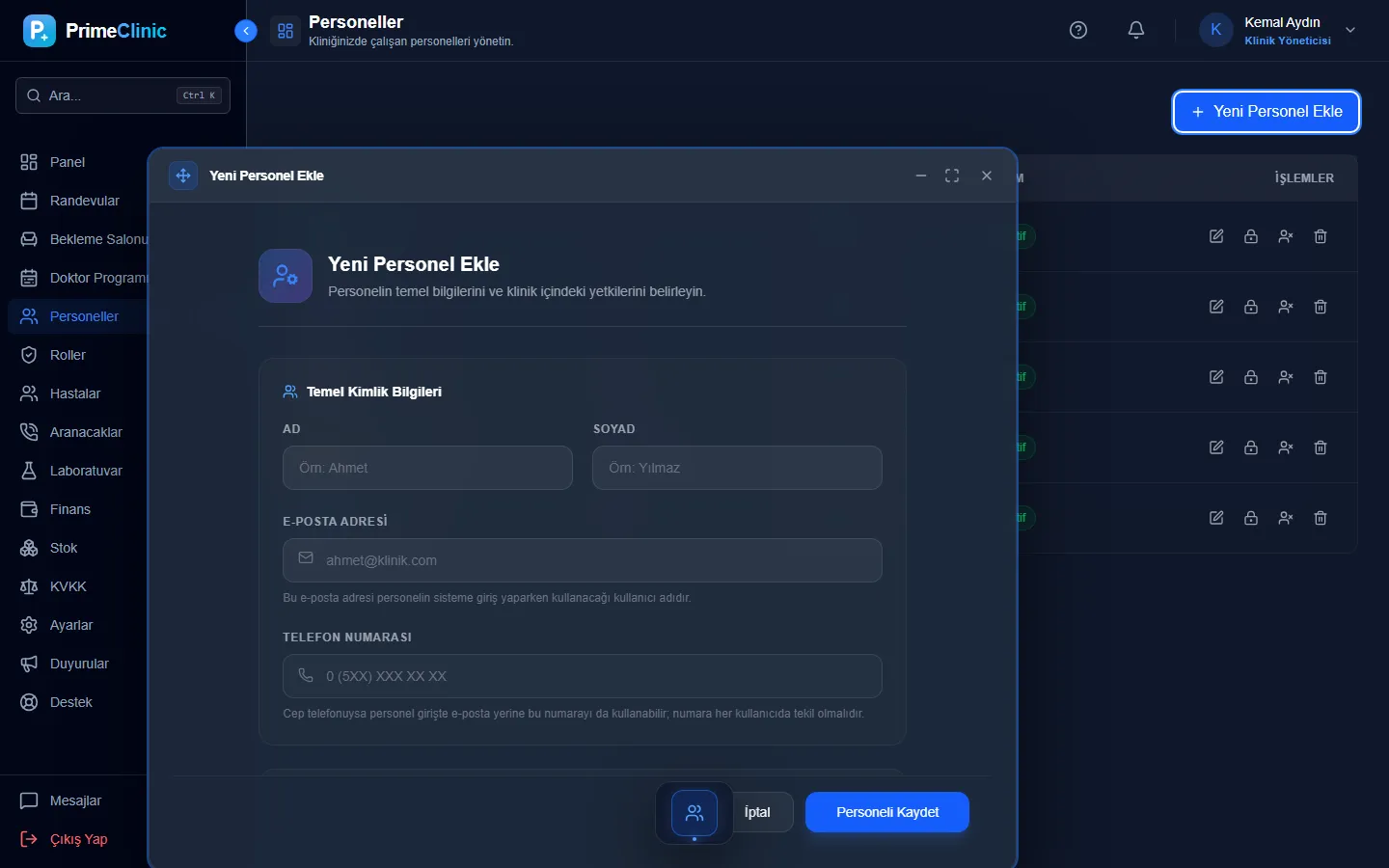Open the Finans wallet item
The width and height of the screenshot is (1389, 868).
click(x=78, y=509)
